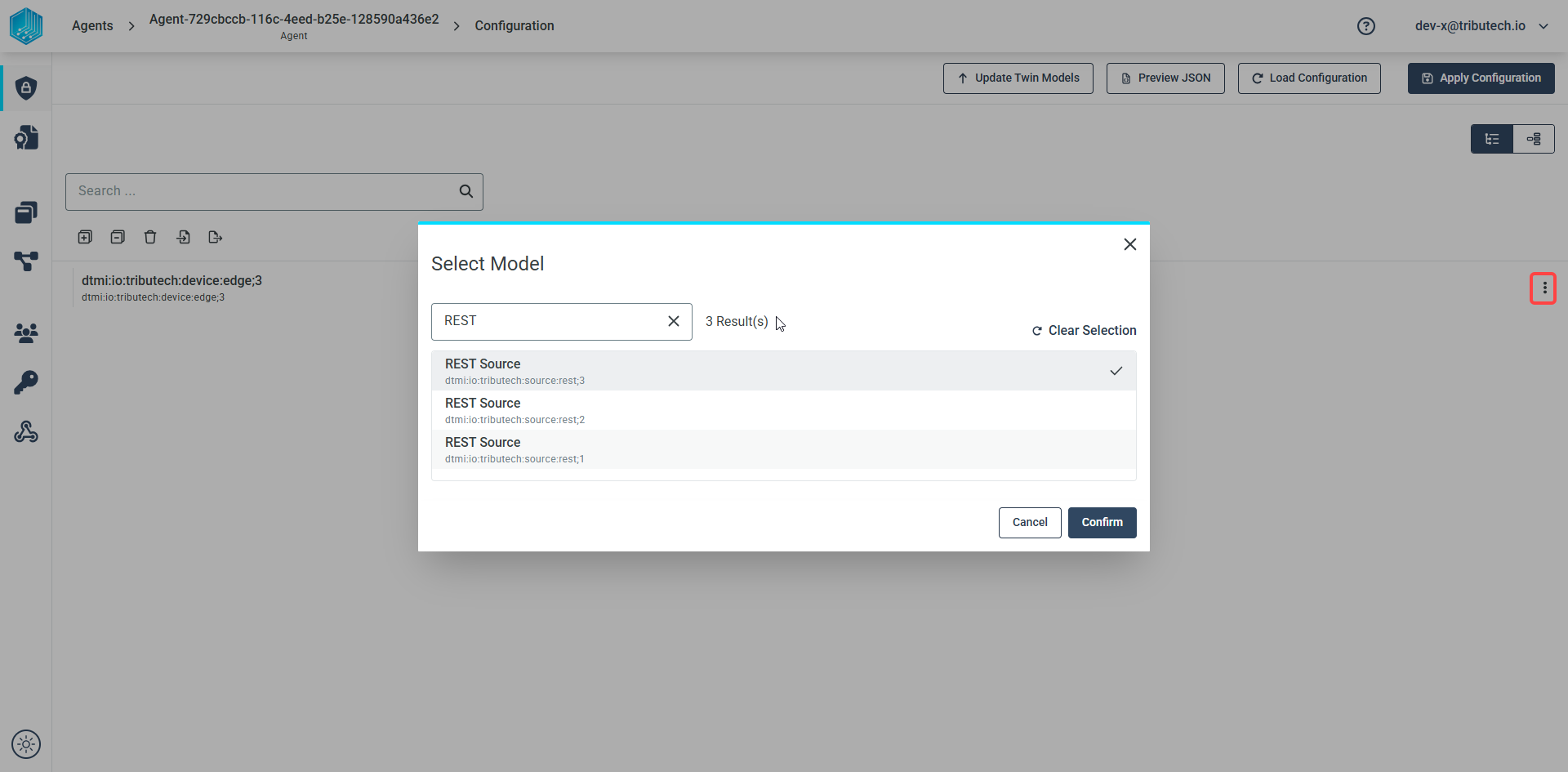Cancel the Select Model dialog
1568x772 pixels.
1030,523
